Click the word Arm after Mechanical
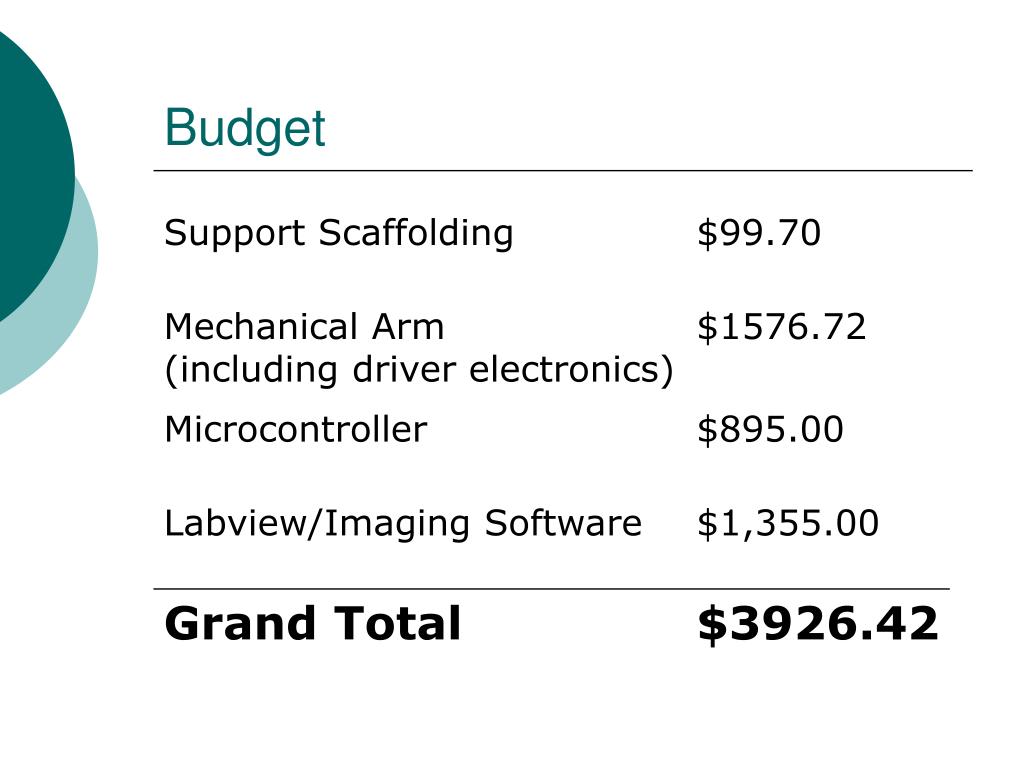This screenshot has height=768, width=1024. coord(408,327)
